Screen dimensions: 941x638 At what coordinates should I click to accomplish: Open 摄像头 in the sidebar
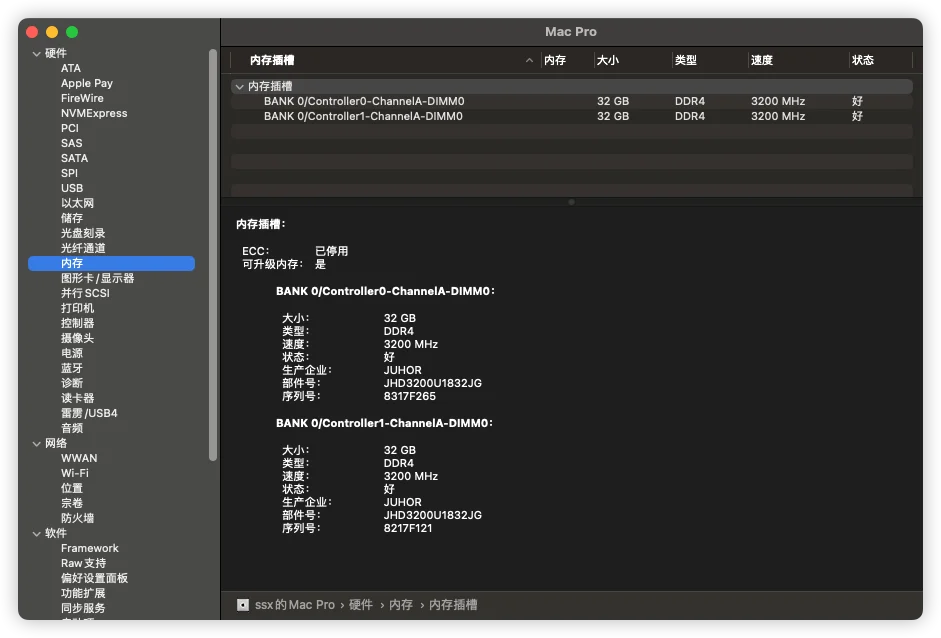coord(77,339)
